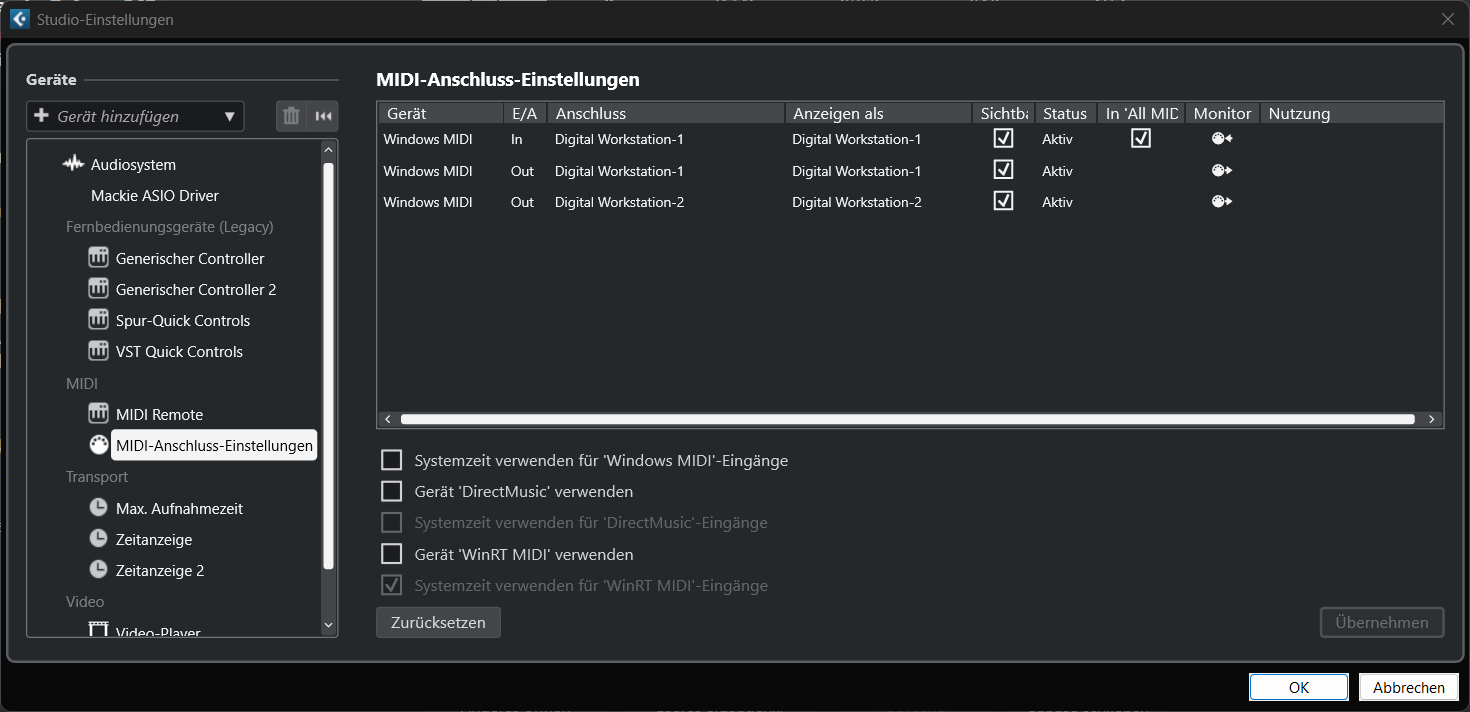Confirm settings with the OK button
The image size is (1470, 712).
(1298, 687)
